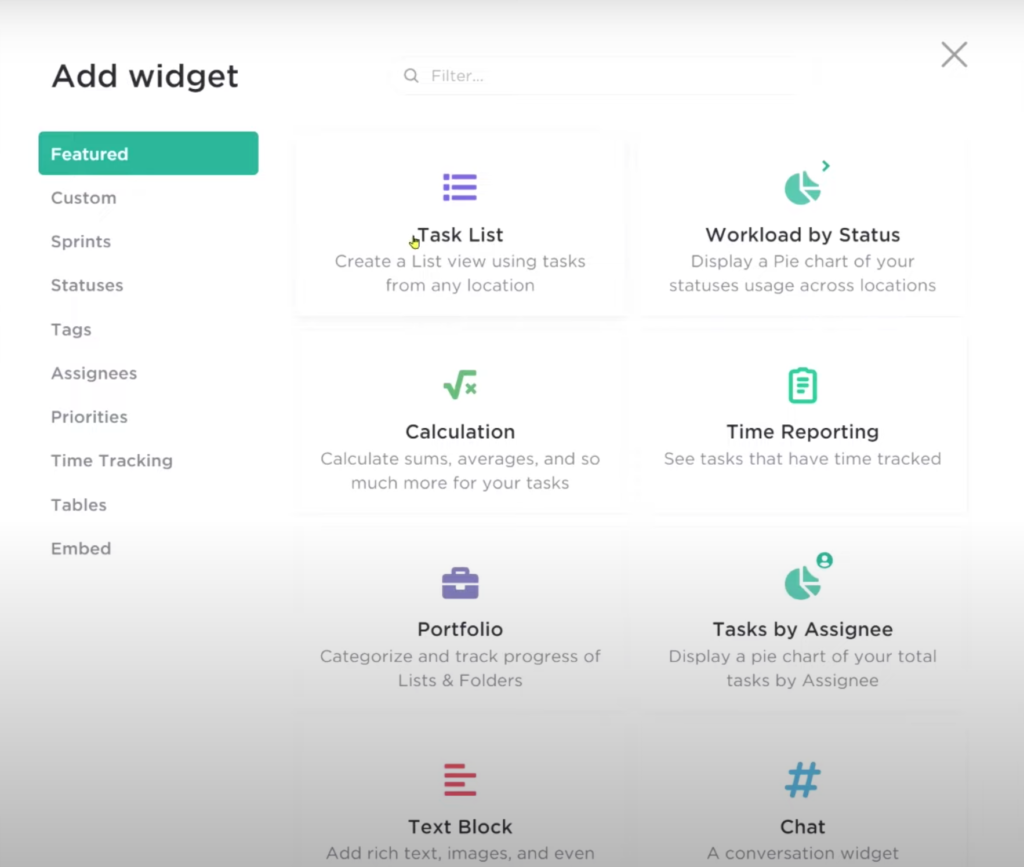Image resolution: width=1024 pixels, height=867 pixels.
Task: Show the Statuses widget category
Action: [87, 285]
